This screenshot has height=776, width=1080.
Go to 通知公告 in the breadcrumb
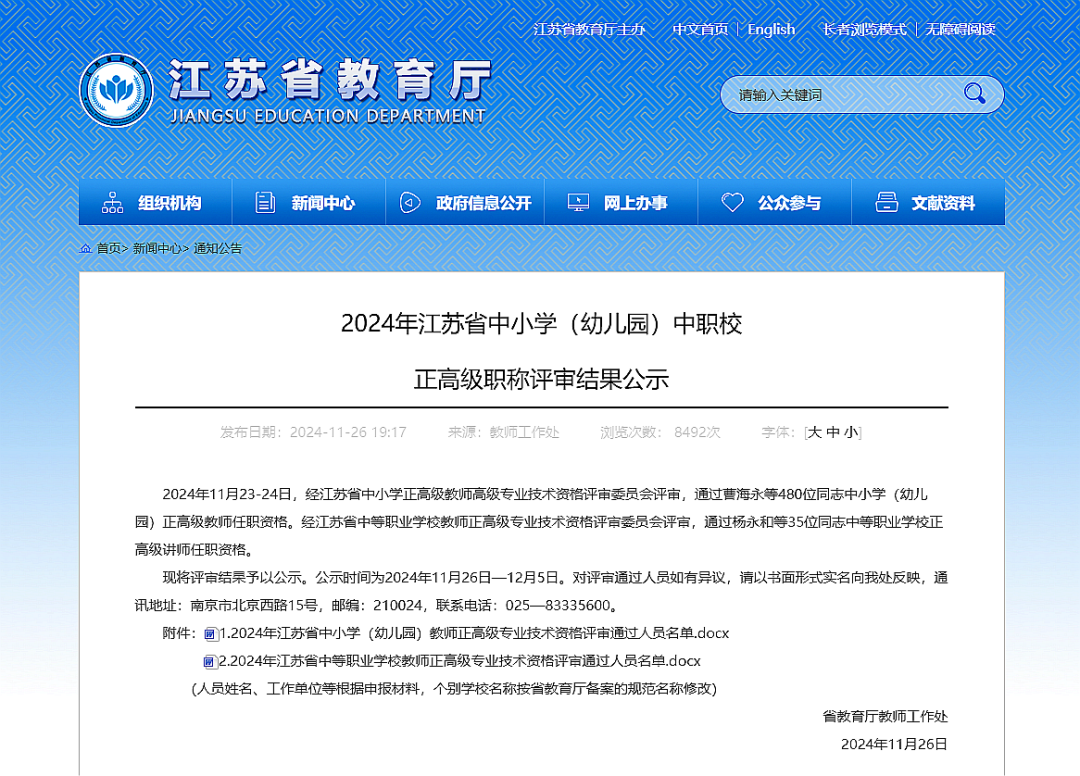pos(217,248)
